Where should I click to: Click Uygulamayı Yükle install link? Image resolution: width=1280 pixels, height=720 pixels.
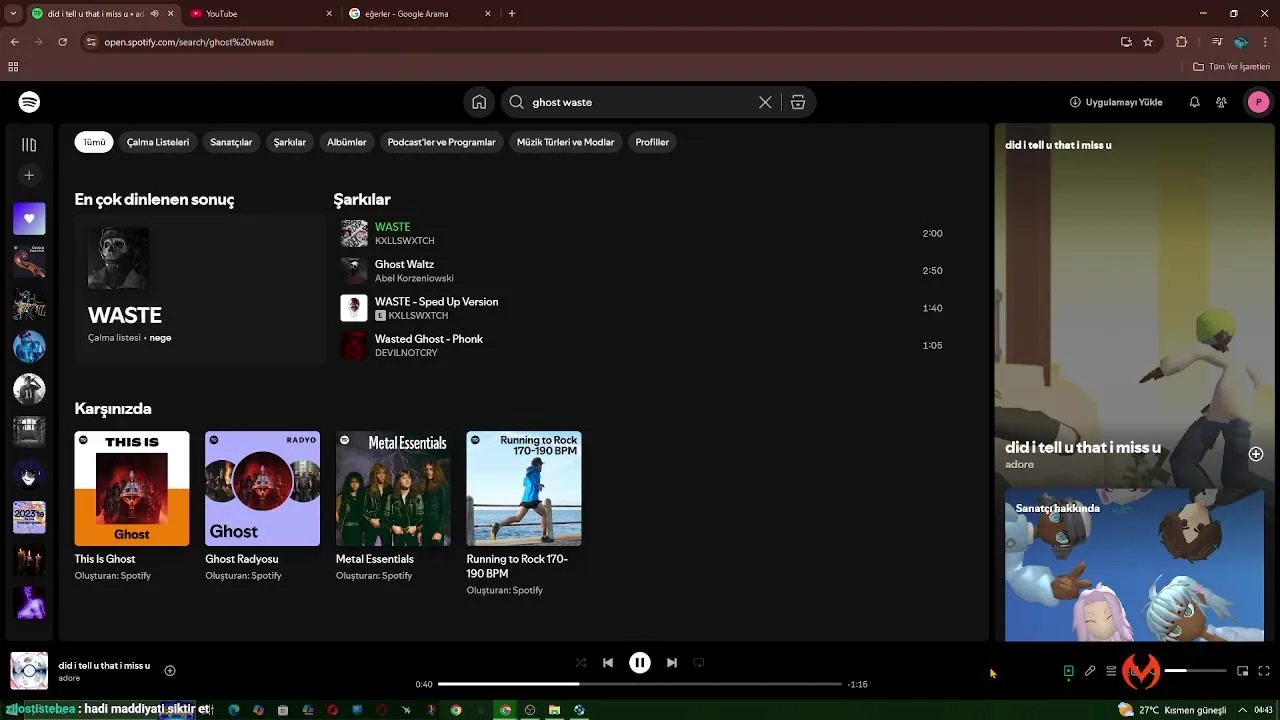(1116, 102)
